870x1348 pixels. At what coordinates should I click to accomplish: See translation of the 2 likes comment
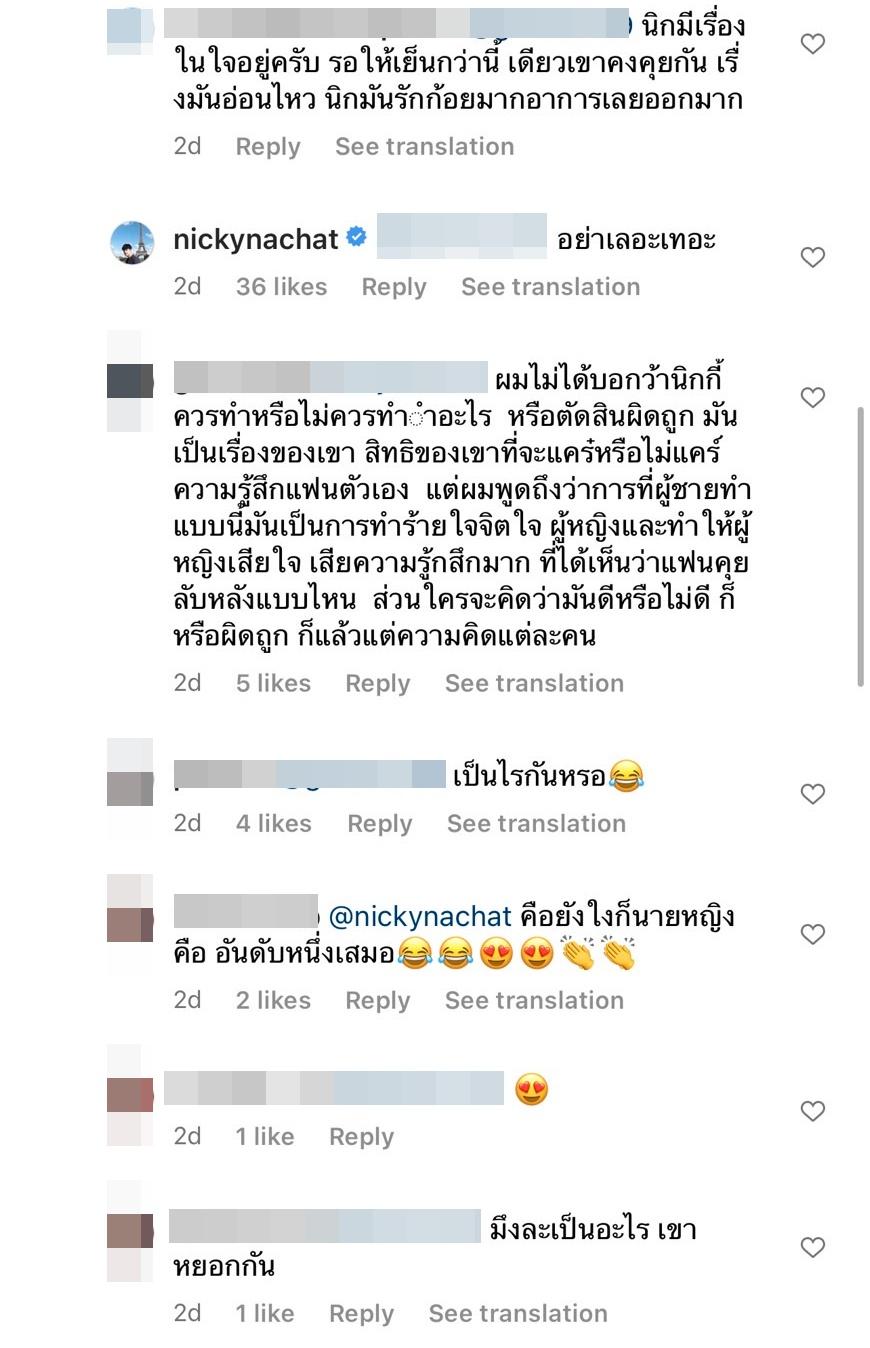coord(534,1000)
